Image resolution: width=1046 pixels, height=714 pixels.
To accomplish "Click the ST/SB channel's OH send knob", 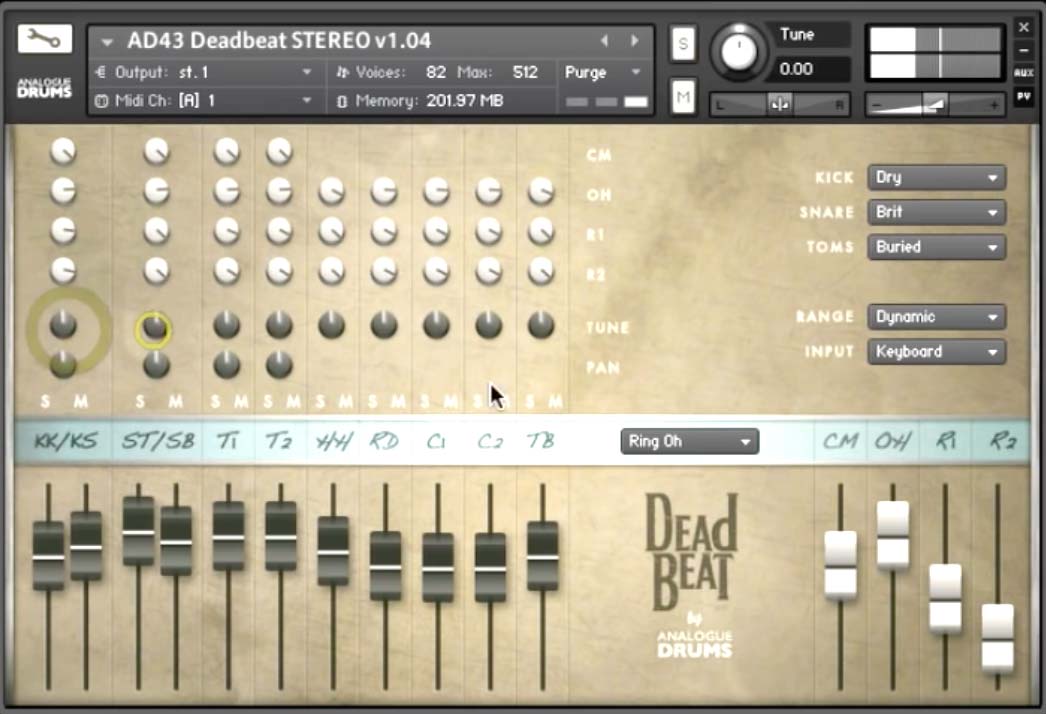I will (157, 192).
